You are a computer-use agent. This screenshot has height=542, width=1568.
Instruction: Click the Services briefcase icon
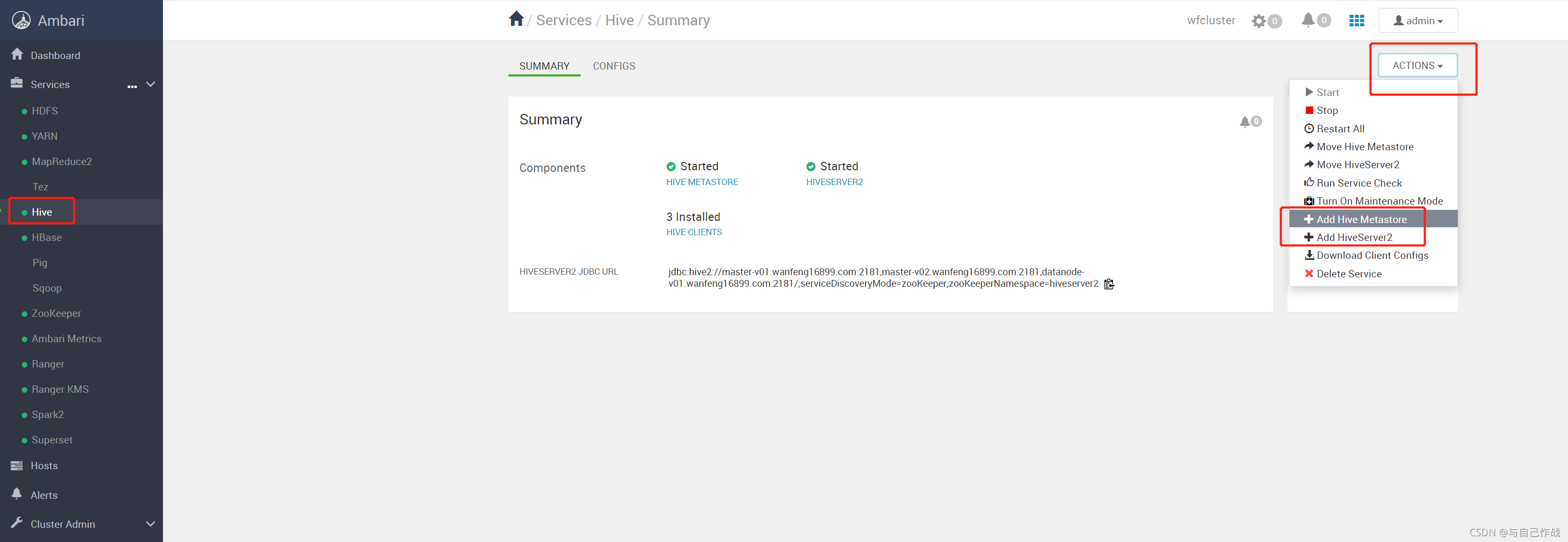[17, 83]
